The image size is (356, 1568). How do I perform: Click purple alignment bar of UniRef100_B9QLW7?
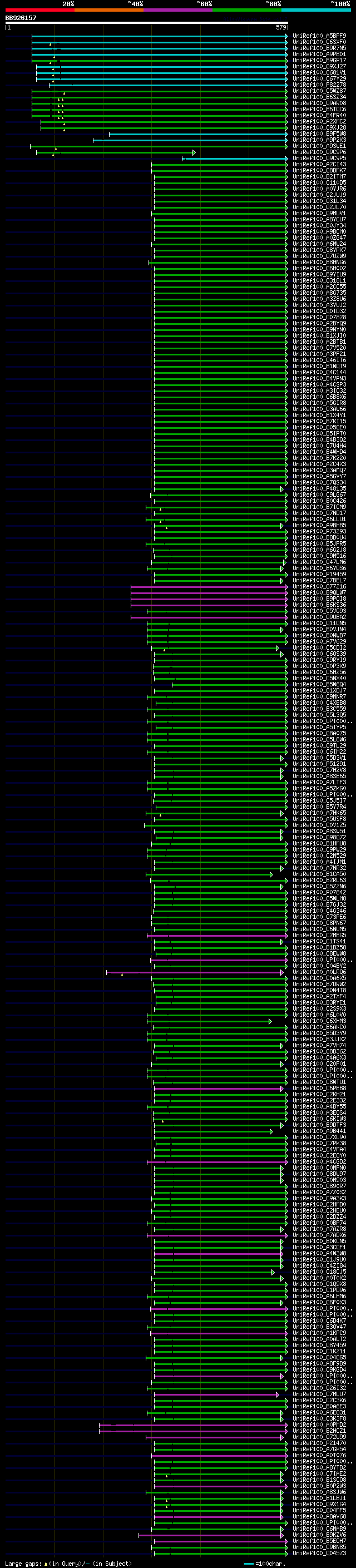[209, 592]
